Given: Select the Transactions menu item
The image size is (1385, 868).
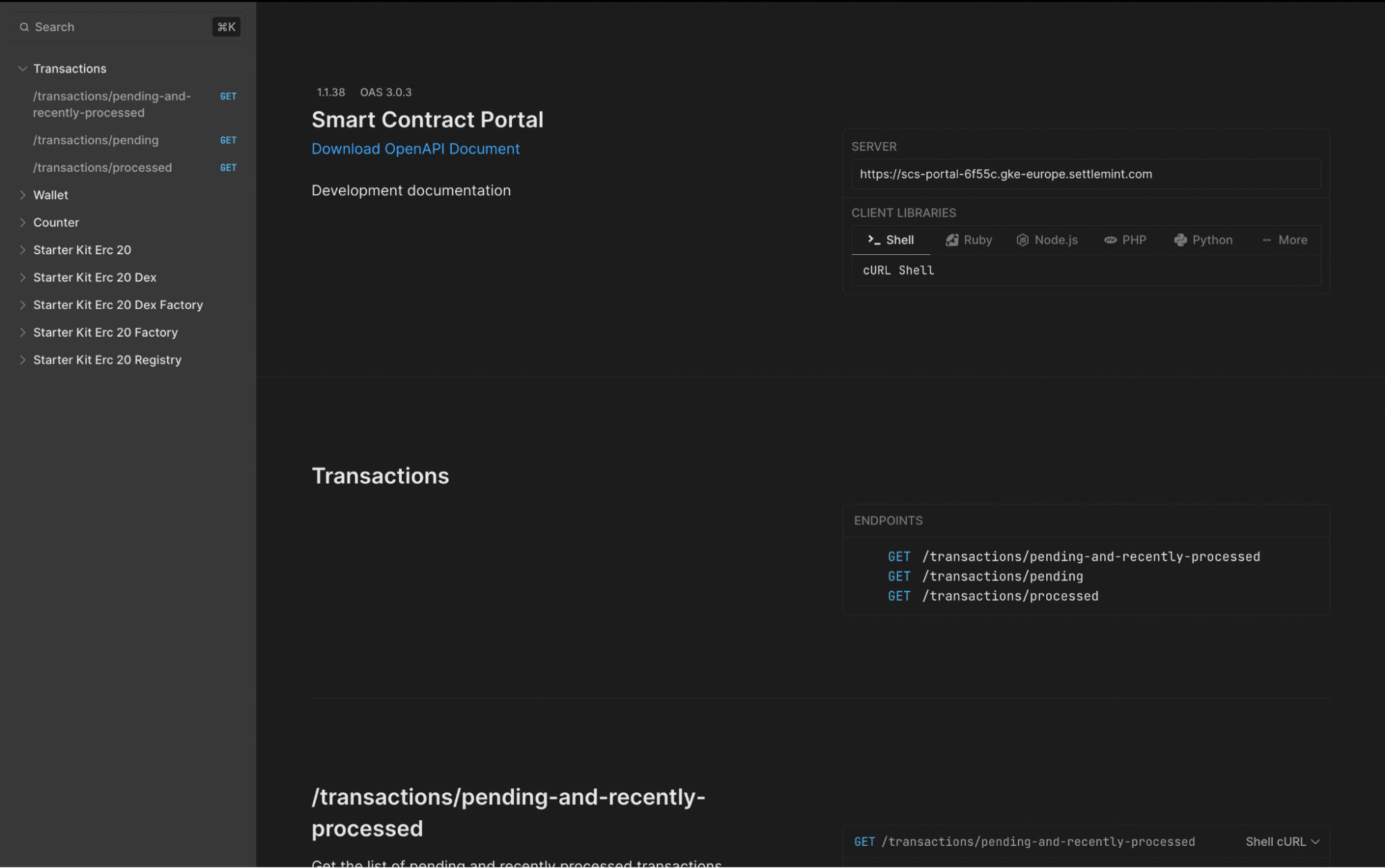Looking at the screenshot, I should click(x=69, y=68).
